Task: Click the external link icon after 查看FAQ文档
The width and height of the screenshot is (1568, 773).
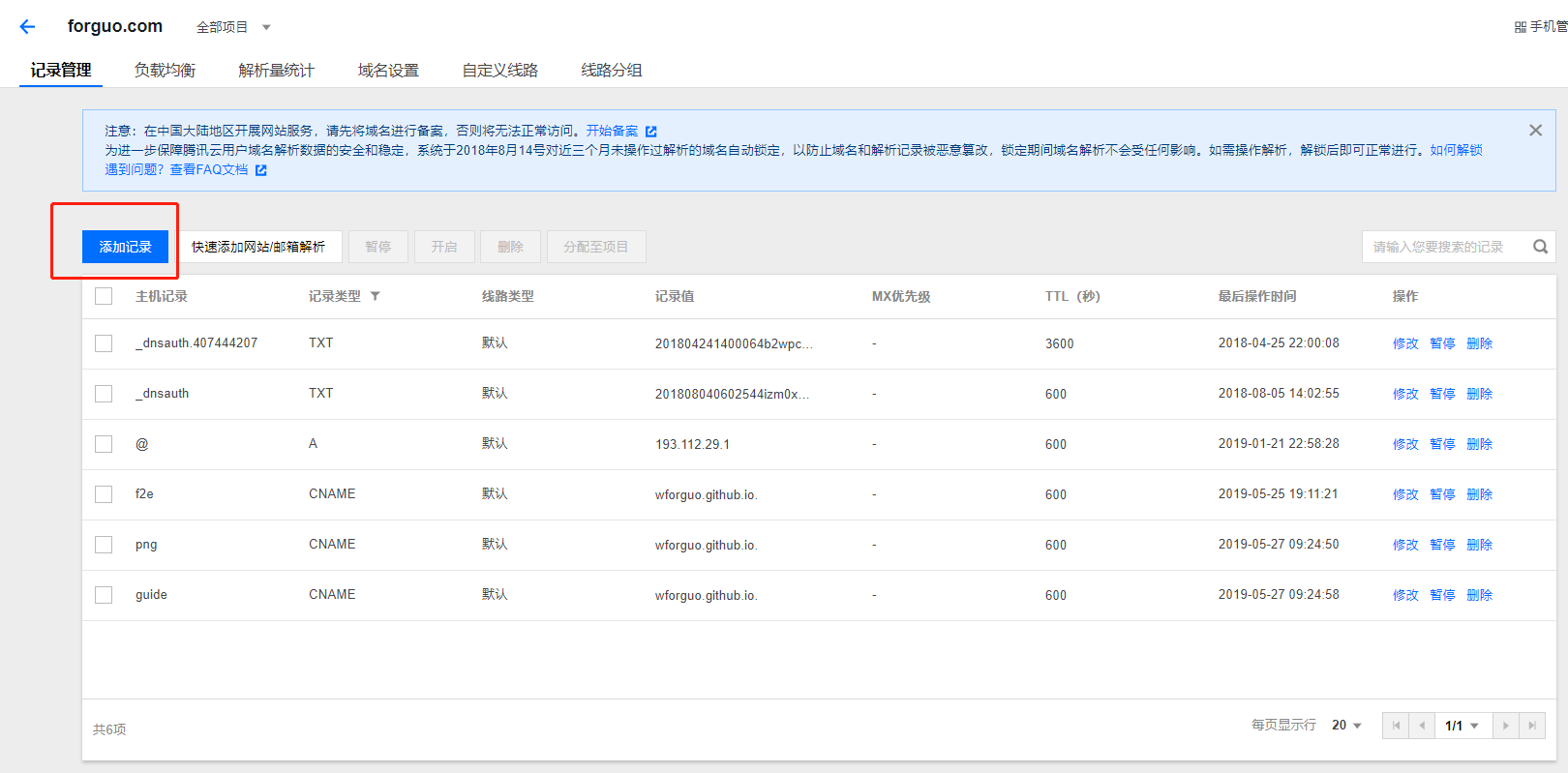Action: 260,170
